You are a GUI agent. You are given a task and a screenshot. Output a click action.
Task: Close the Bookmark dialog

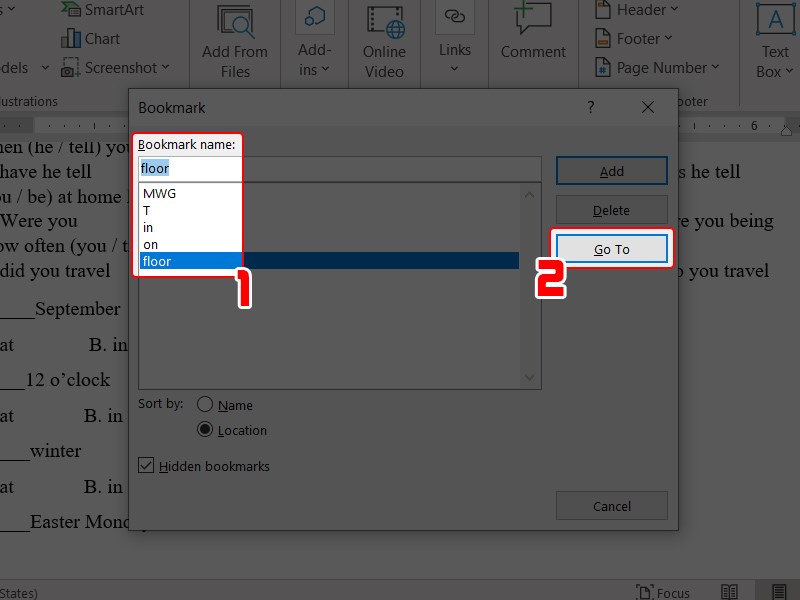pyautogui.click(x=648, y=107)
